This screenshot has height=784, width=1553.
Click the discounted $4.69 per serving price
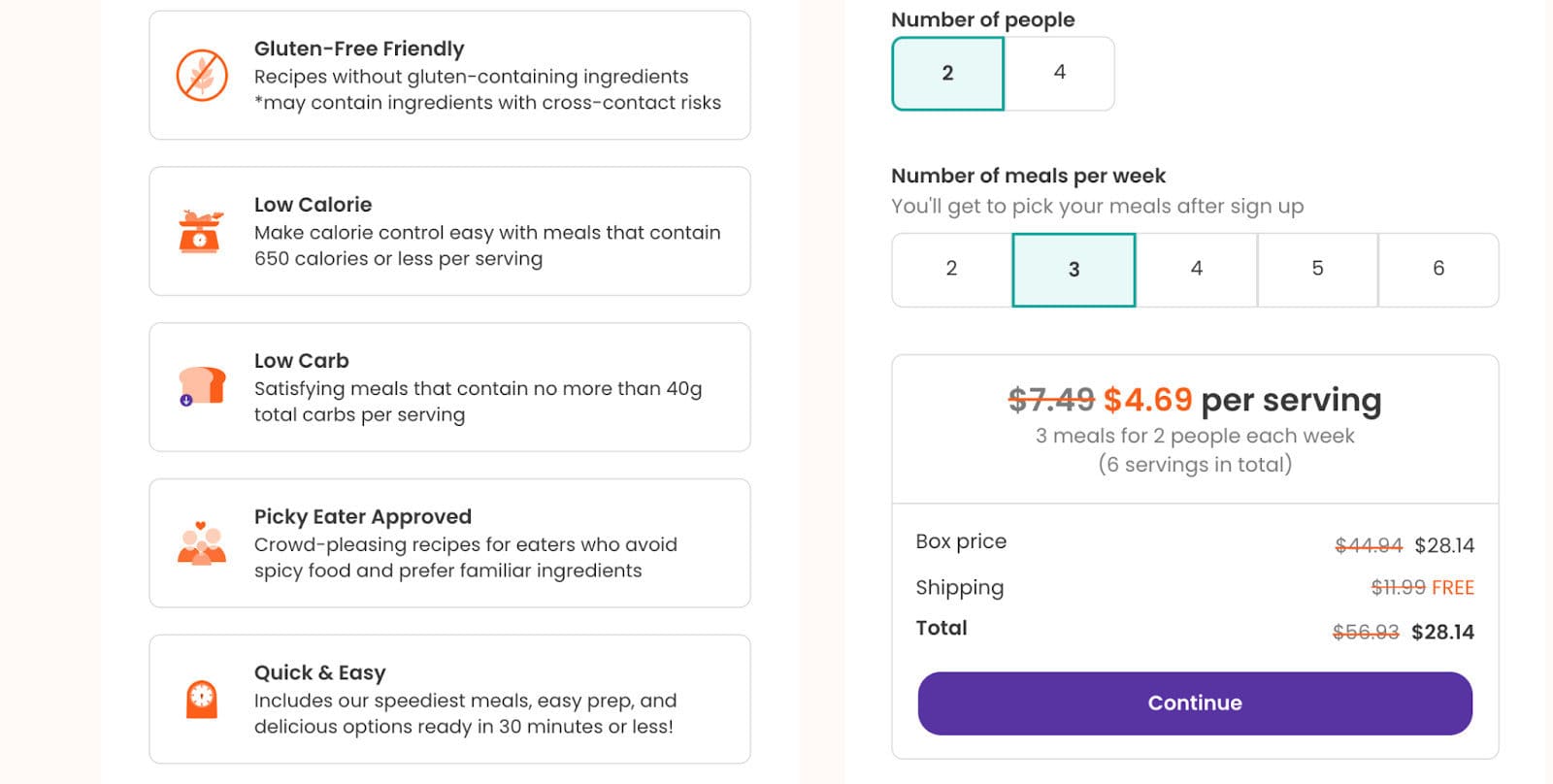[x=1147, y=400]
